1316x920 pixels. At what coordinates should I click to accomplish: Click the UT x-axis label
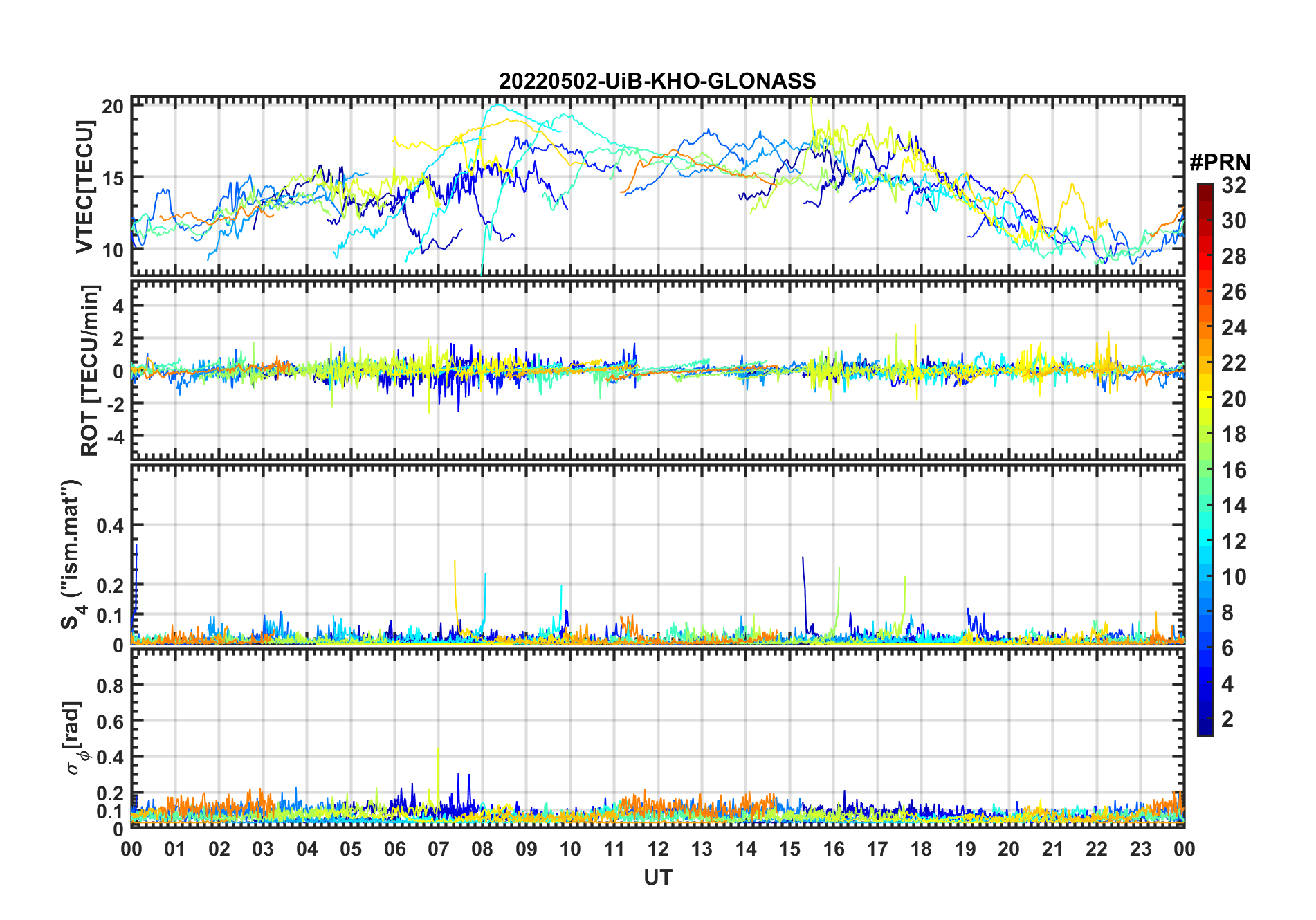[657, 877]
